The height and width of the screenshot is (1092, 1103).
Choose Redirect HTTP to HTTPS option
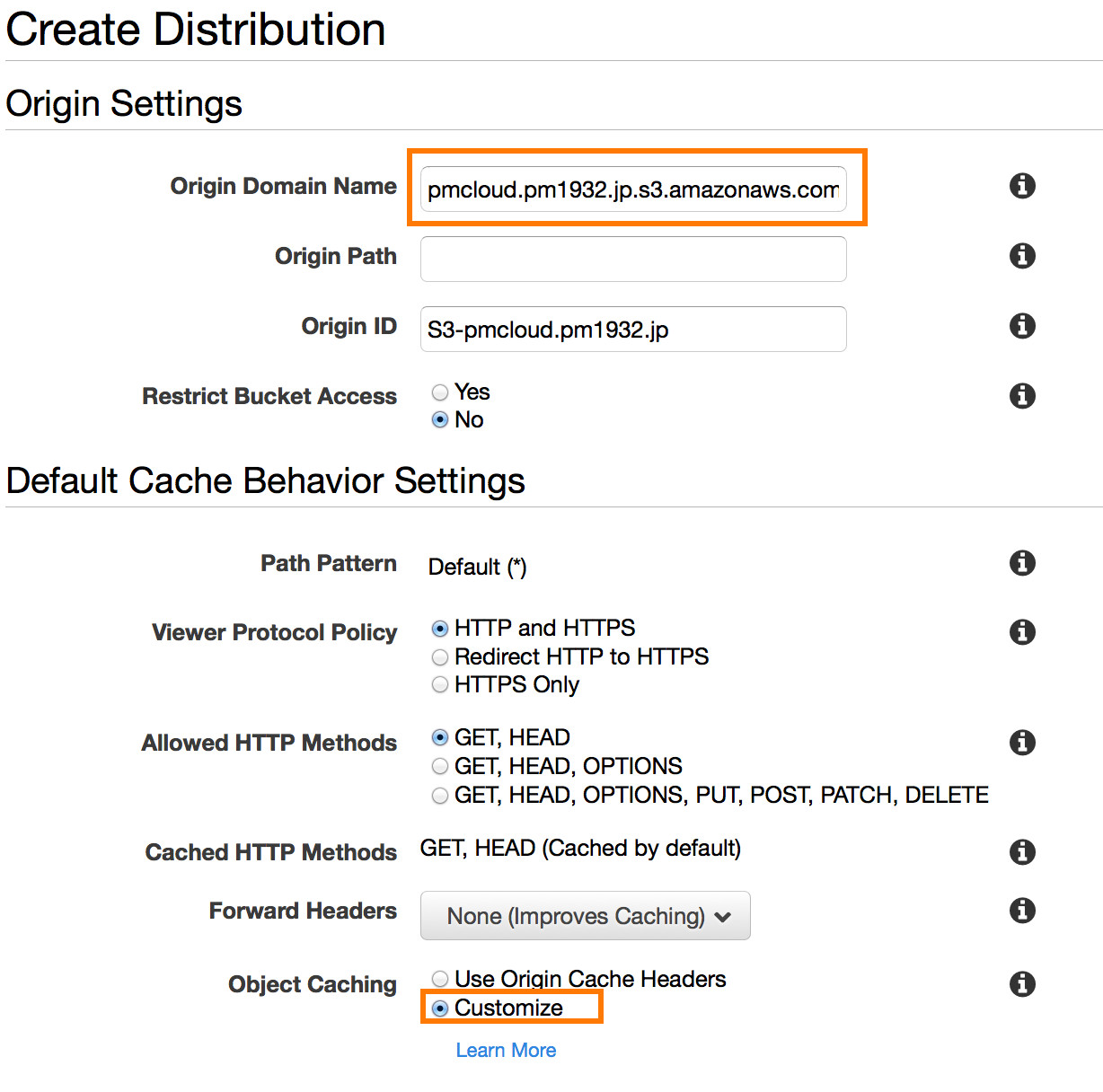click(x=440, y=657)
